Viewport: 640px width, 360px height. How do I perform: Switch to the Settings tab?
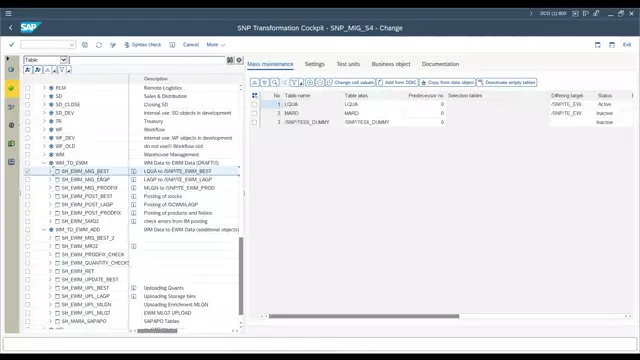pyautogui.click(x=315, y=64)
